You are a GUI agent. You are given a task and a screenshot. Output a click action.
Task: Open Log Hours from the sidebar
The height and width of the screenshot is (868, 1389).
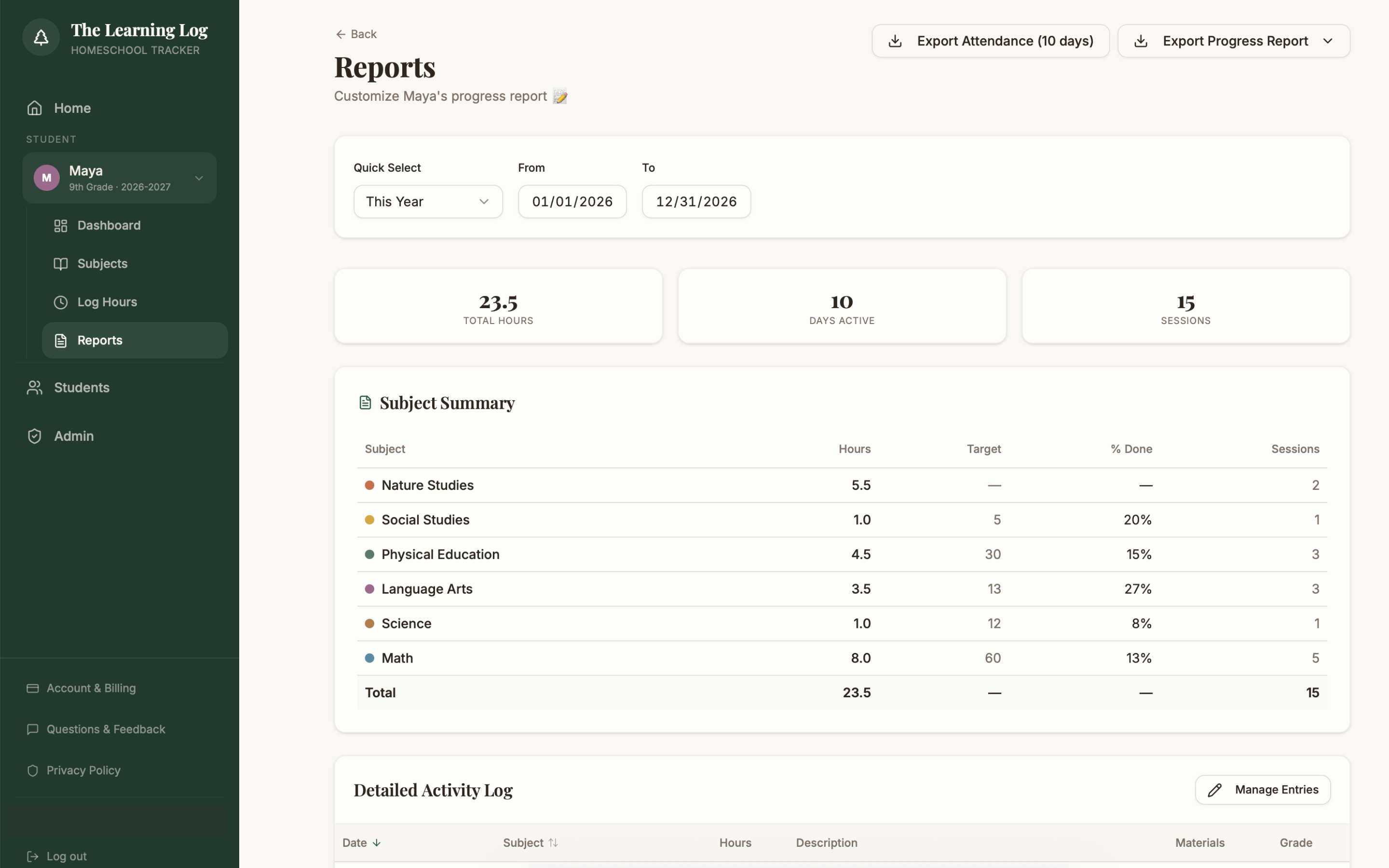[x=135, y=302]
